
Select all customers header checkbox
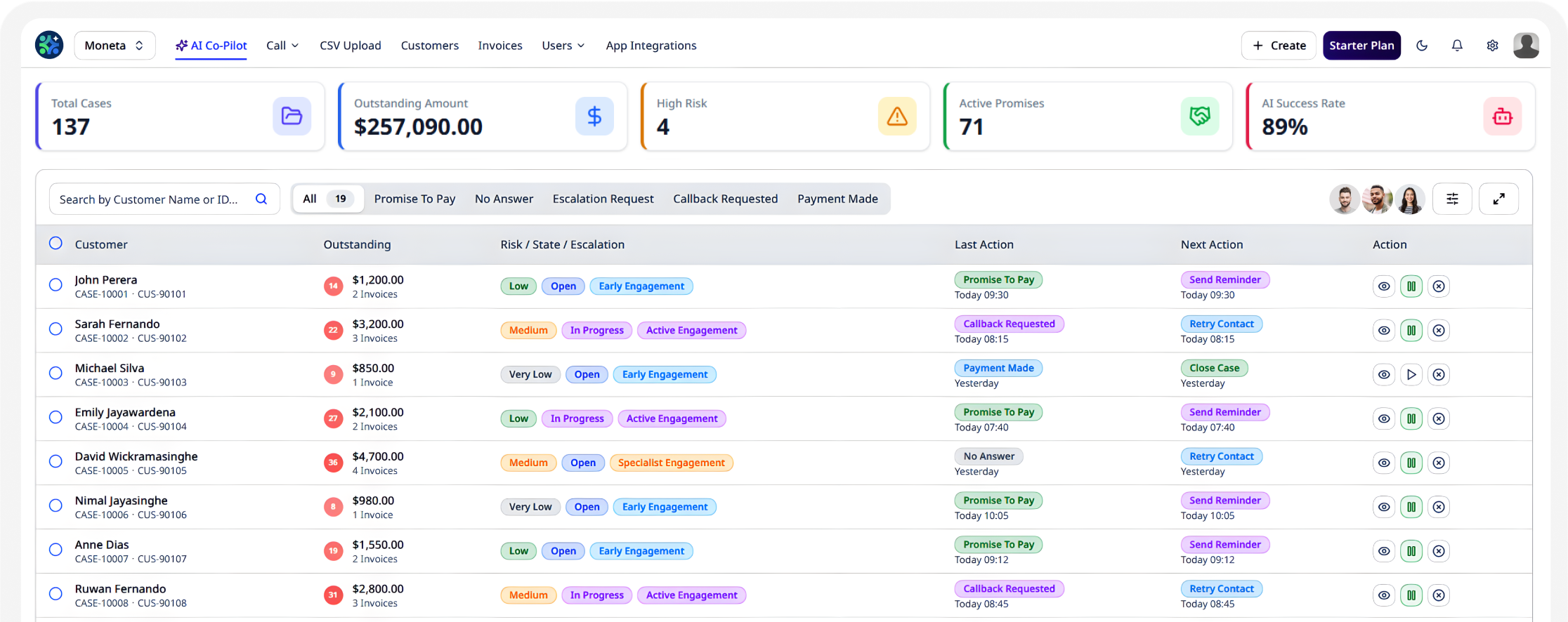(x=55, y=244)
